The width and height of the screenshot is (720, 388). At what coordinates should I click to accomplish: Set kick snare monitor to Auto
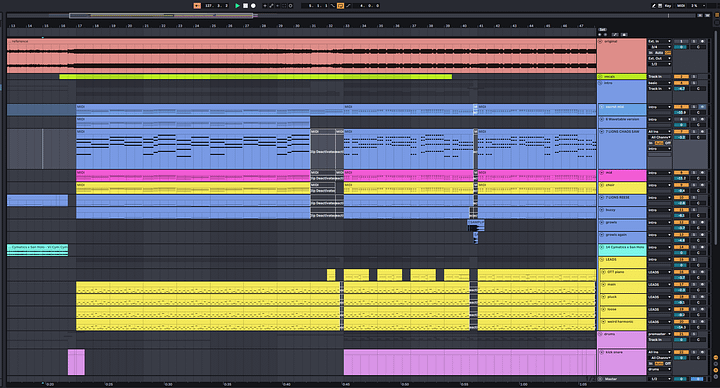coord(659,364)
